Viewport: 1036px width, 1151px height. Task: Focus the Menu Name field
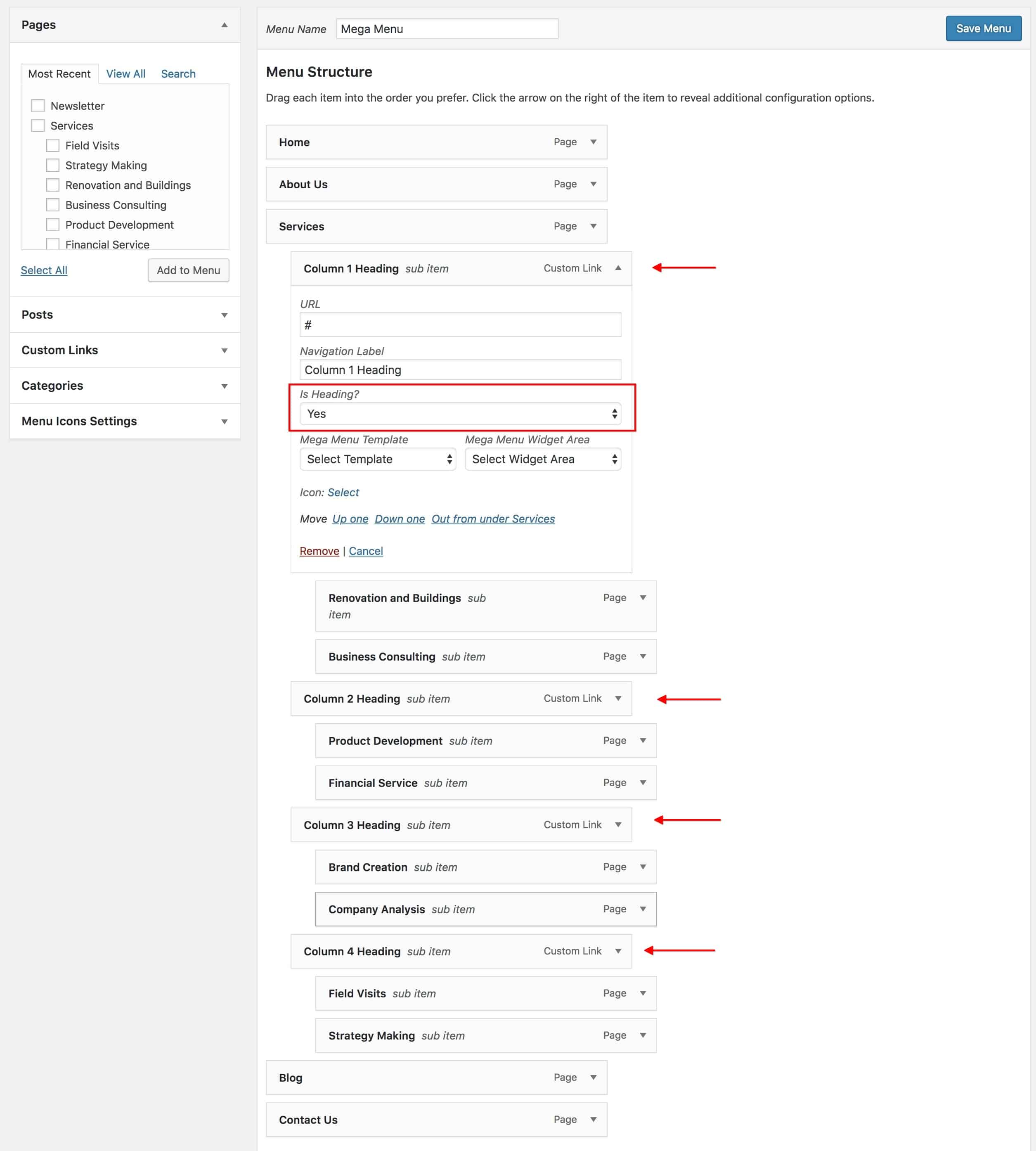tap(447, 29)
